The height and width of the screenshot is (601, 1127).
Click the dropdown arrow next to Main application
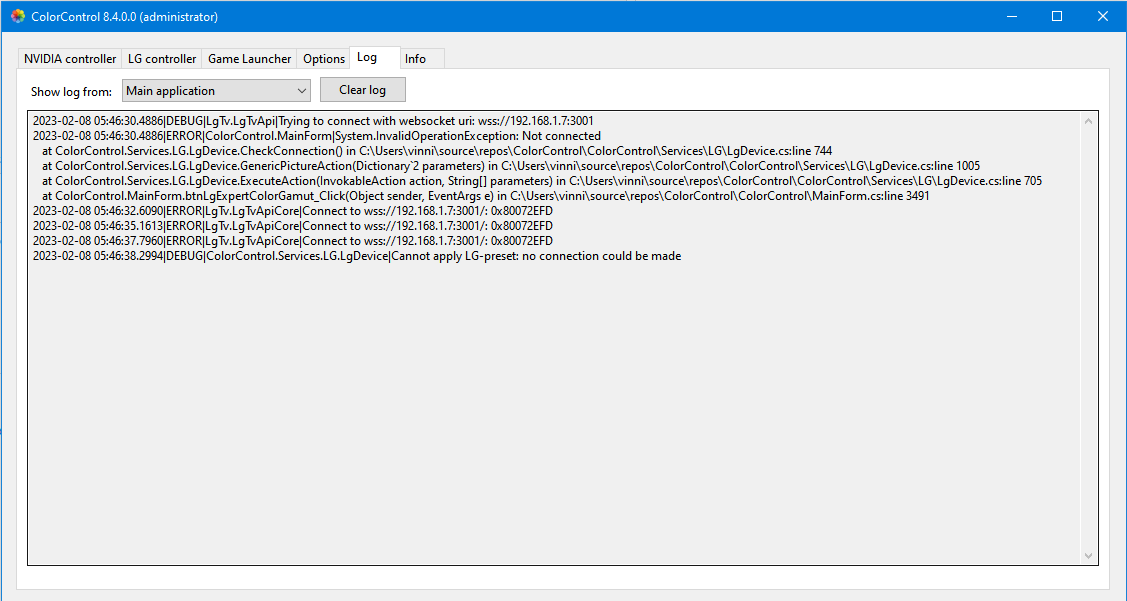click(301, 90)
